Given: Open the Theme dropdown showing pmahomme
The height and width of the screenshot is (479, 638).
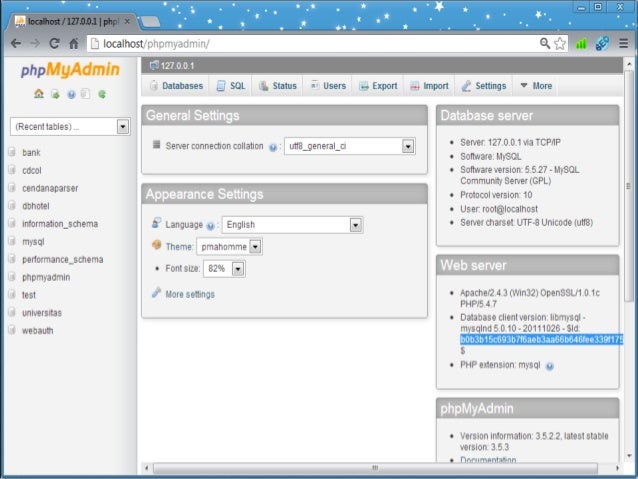Looking at the screenshot, I should [x=229, y=247].
